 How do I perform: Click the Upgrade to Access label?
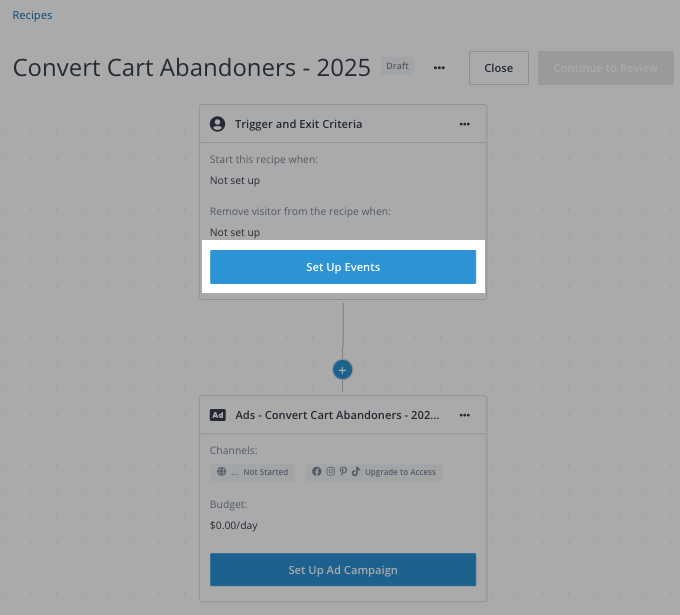[x=400, y=472]
